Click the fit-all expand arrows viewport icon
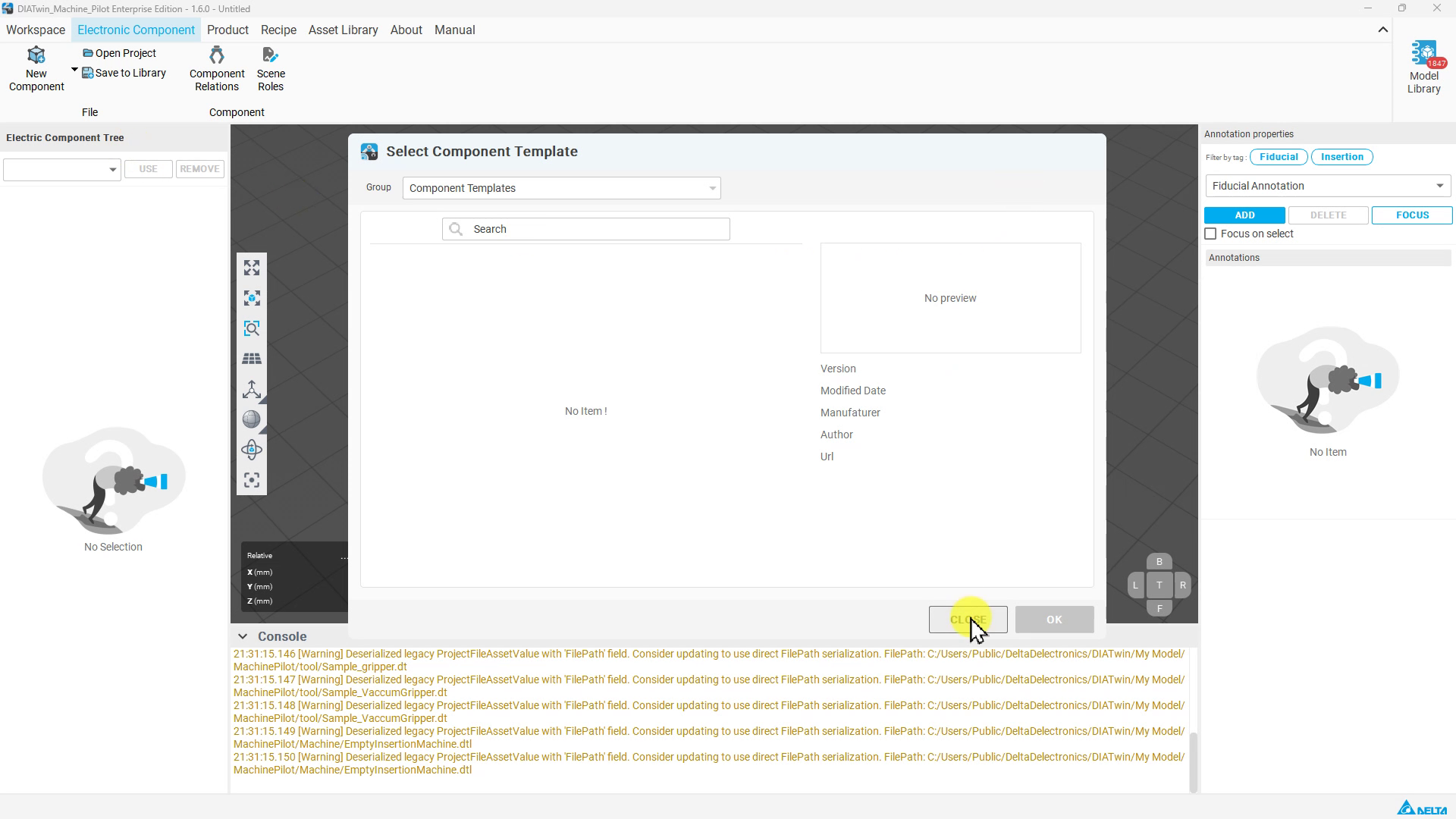Screen dimensions: 1456x819 252,268
